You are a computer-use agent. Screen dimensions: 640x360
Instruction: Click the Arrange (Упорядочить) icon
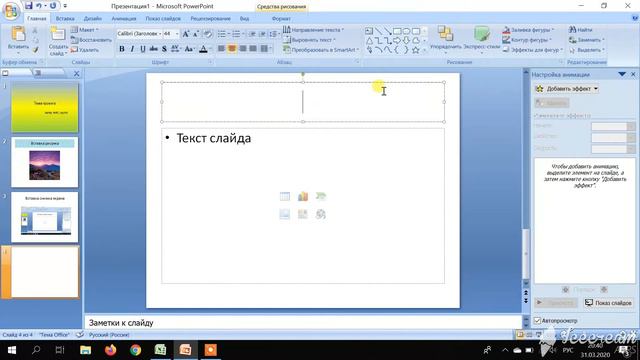click(x=445, y=33)
